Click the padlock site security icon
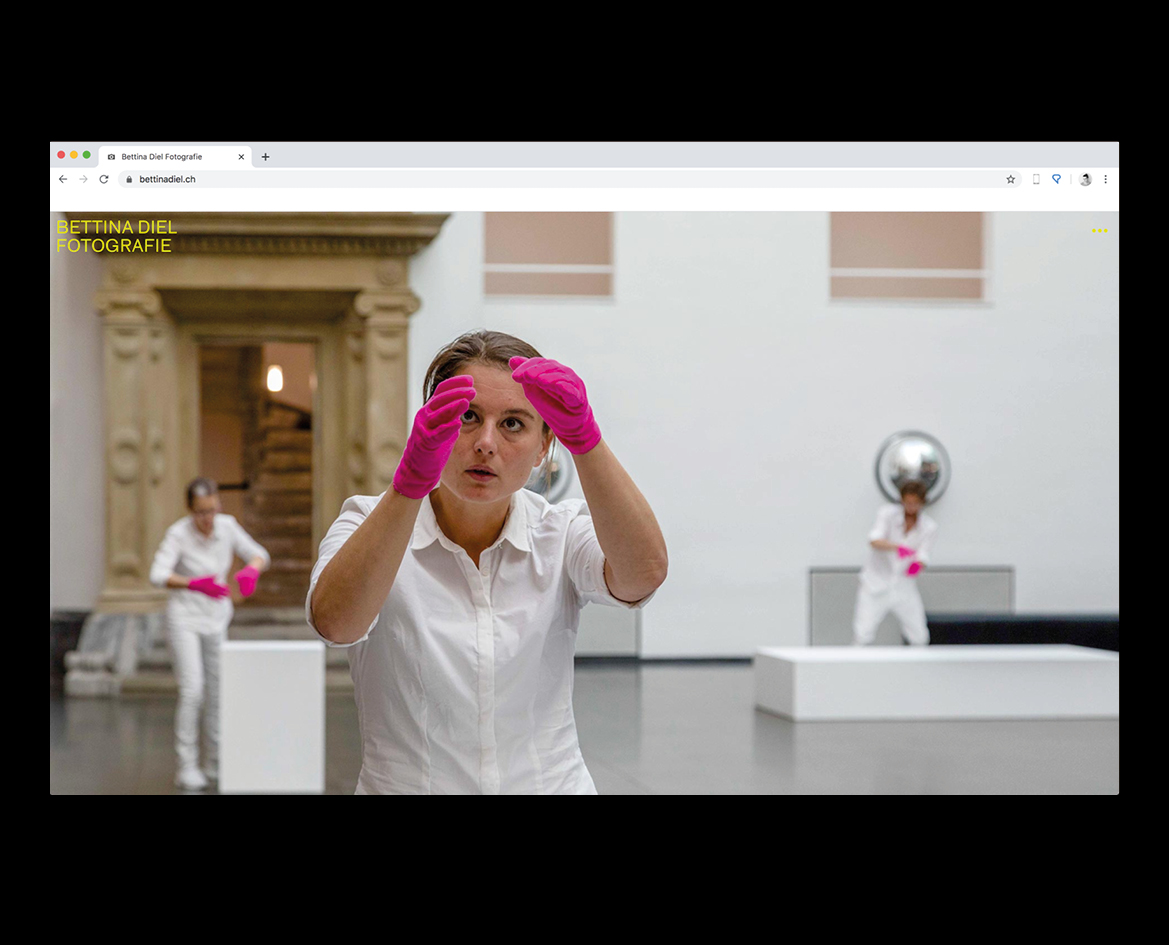Image resolution: width=1169 pixels, height=945 pixels. tap(128, 180)
